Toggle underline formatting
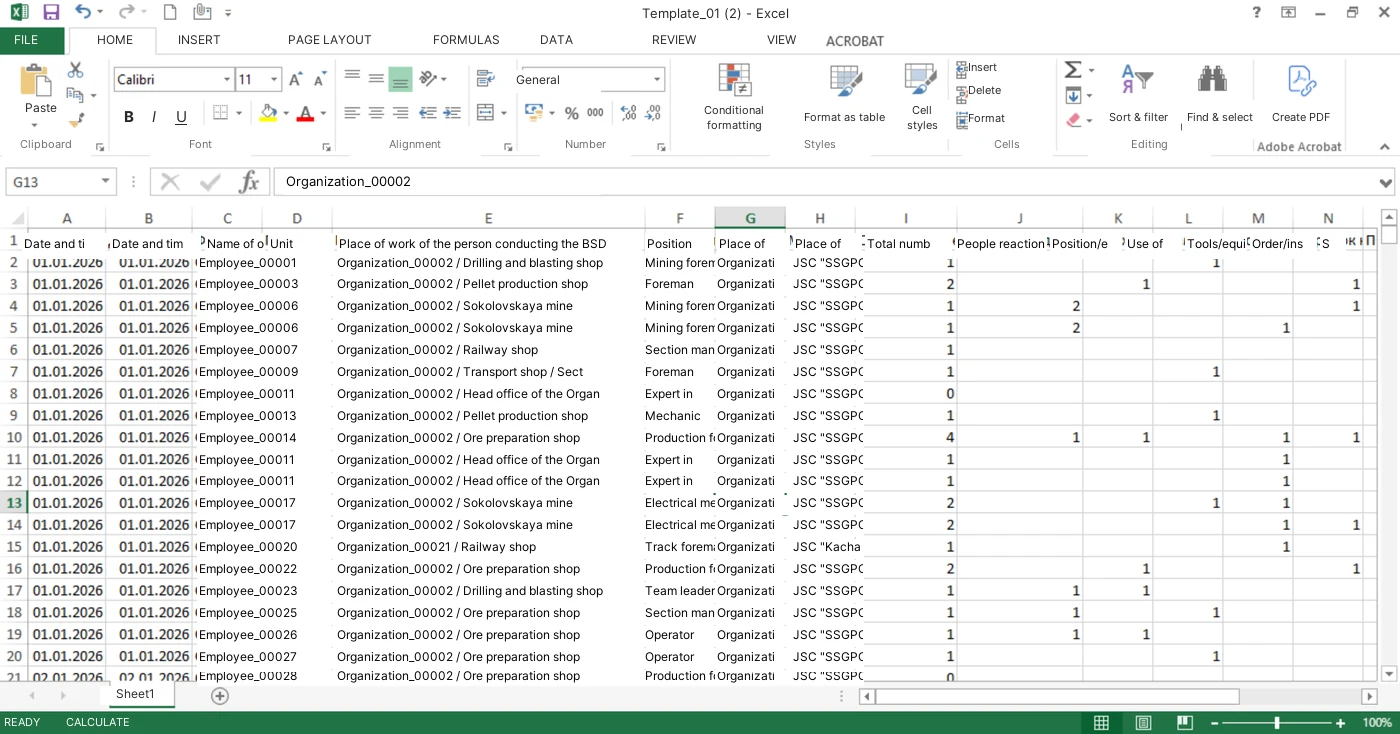Screen dimensions: 1400x734 (181, 117)
